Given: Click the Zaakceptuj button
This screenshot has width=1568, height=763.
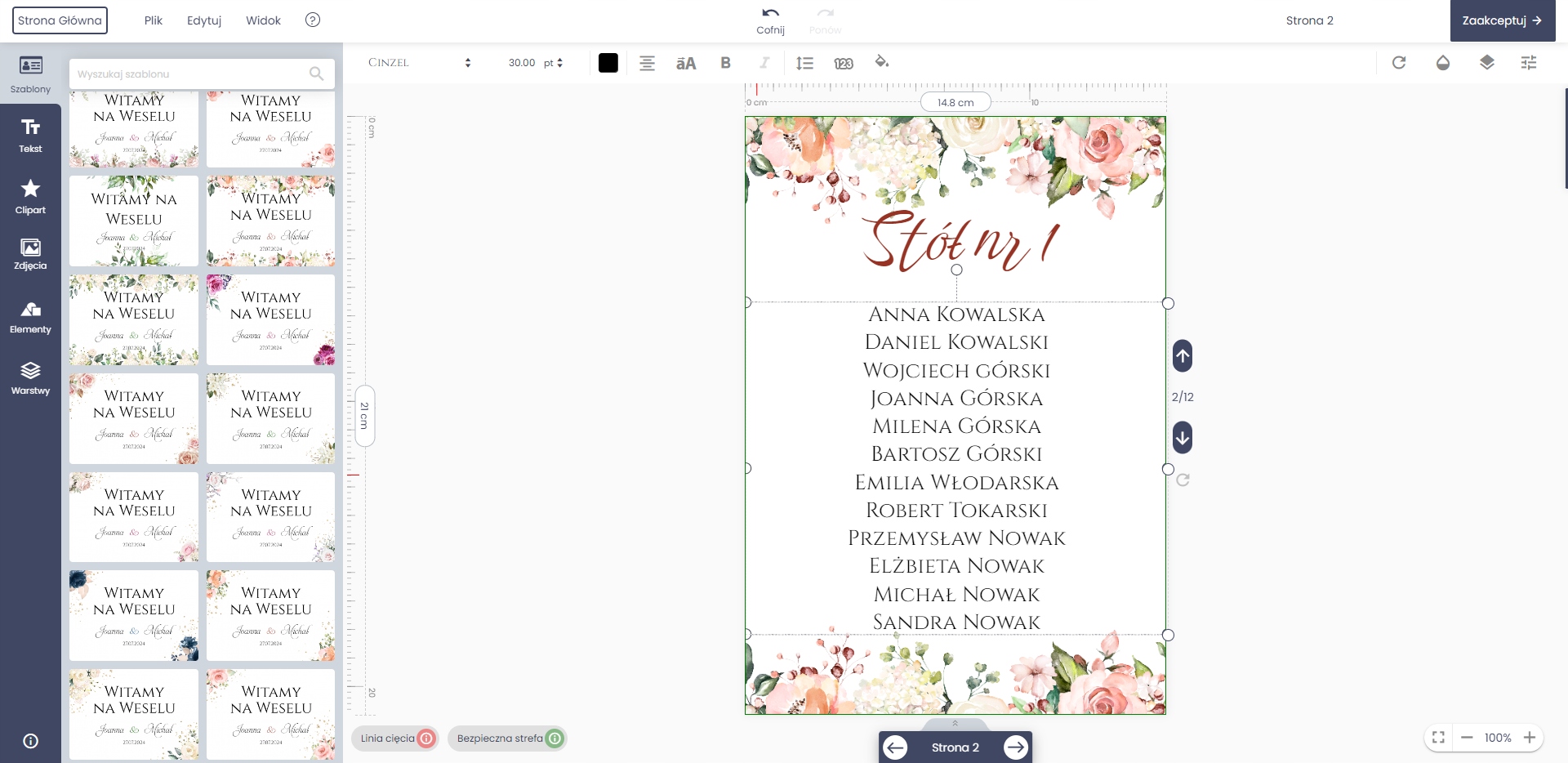Looking at the screenshot, I should pos(1502,20).
